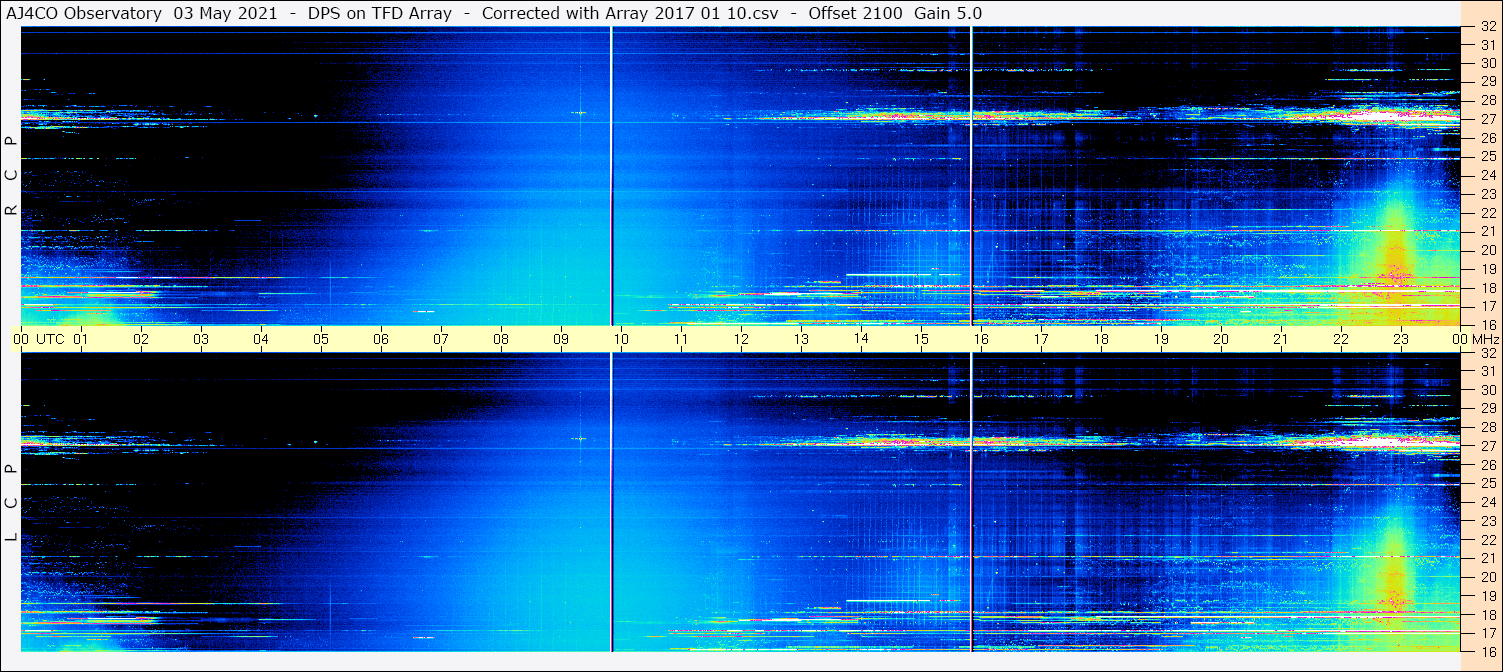The height and width of the screenshot is (672, 1503).
Task: Click the 21 MHz tick in RCP panel
Action: tap(1487, 231)
